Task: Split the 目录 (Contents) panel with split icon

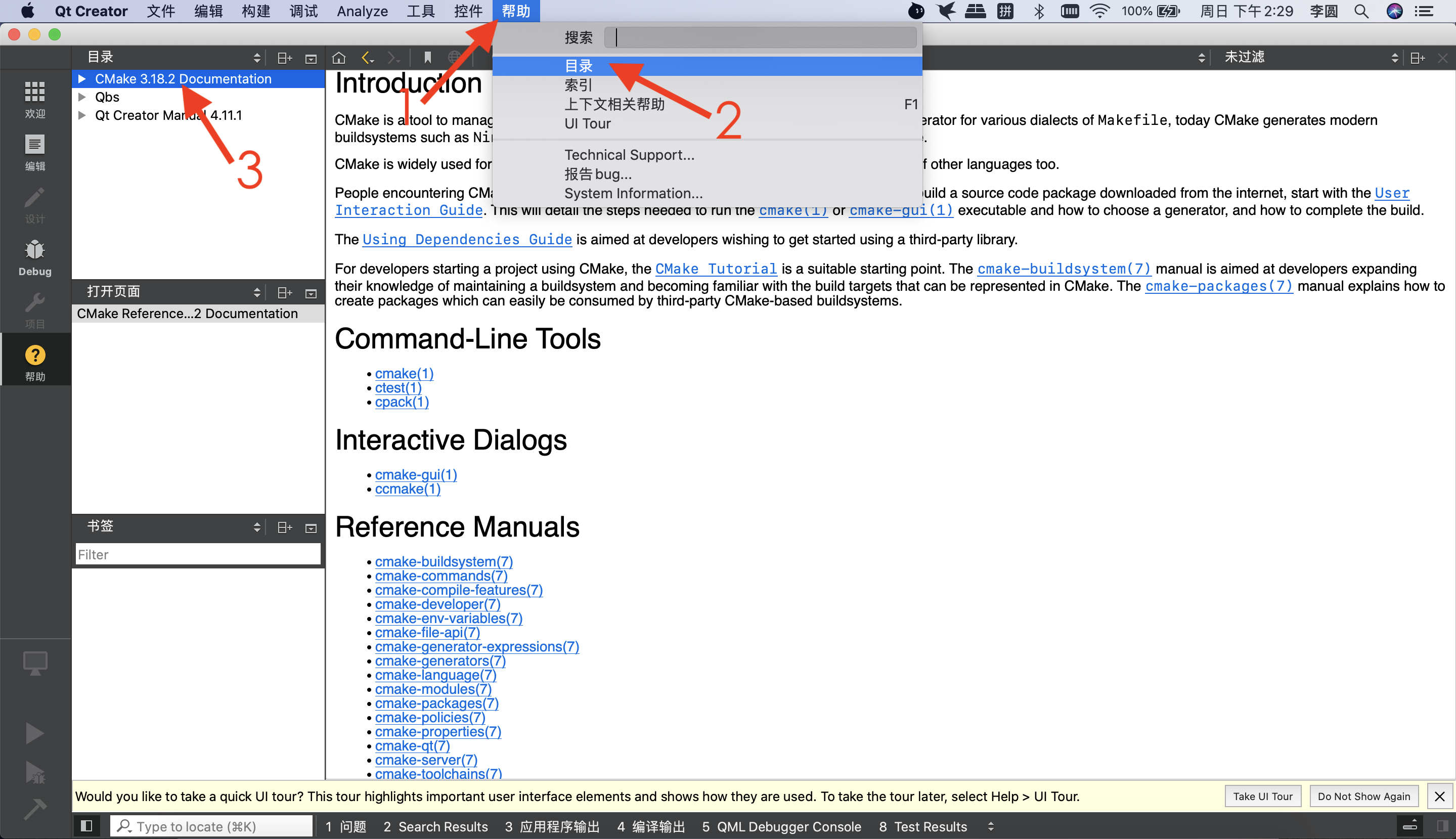Action: point(285,58)
